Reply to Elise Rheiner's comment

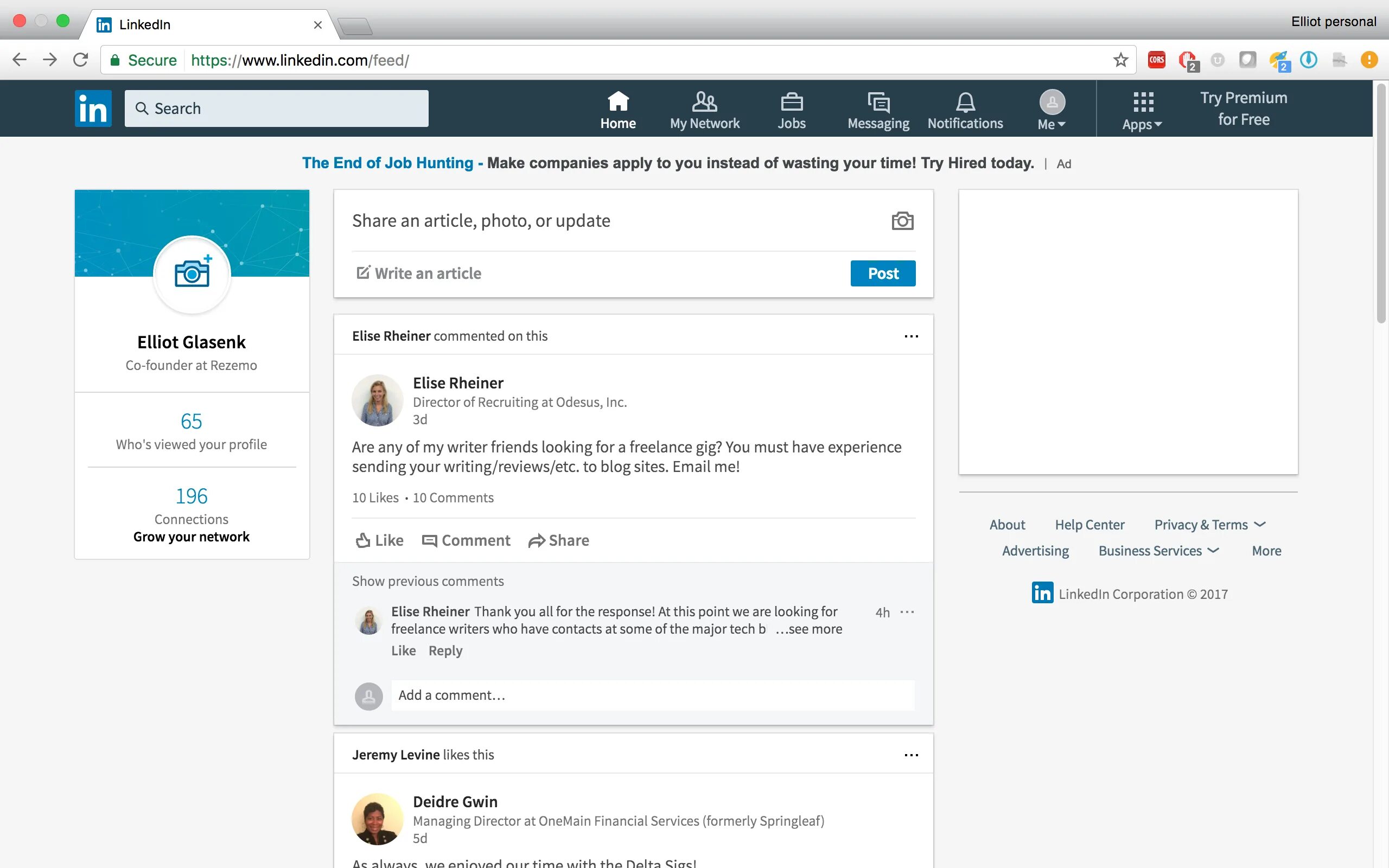(x=445, y=650)
